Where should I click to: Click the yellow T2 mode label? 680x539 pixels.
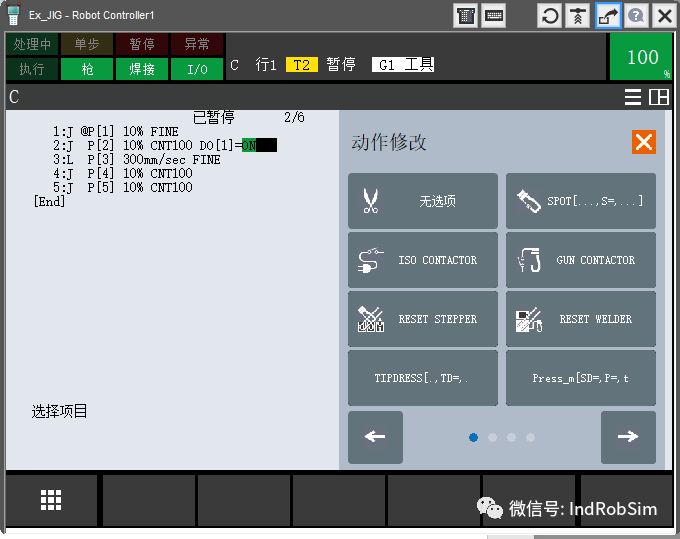(302, 65)
